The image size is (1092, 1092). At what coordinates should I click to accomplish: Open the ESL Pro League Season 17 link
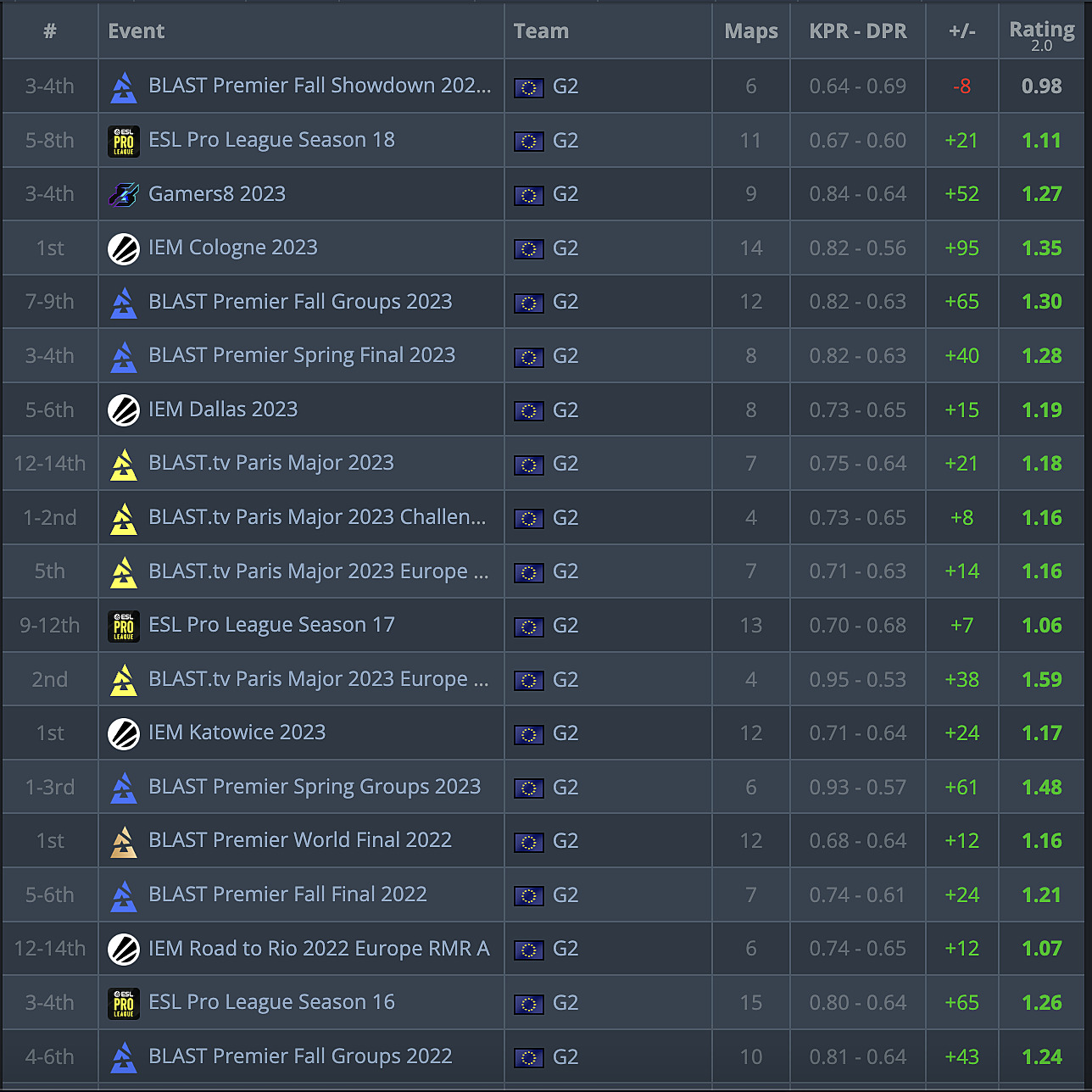pyautogui.click(x=271, y=625)
